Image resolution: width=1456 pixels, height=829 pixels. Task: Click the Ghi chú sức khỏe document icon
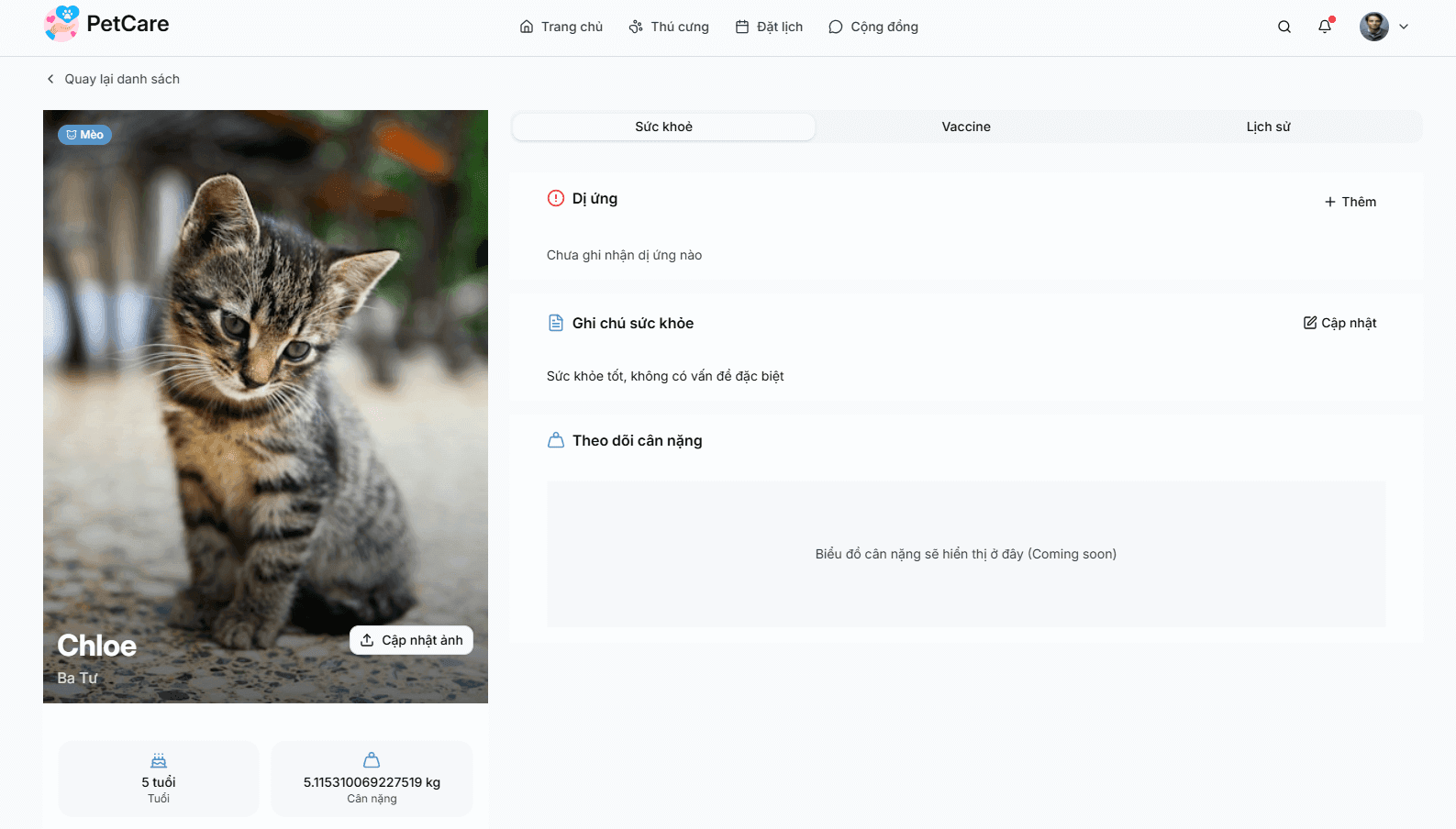[556, 323]
